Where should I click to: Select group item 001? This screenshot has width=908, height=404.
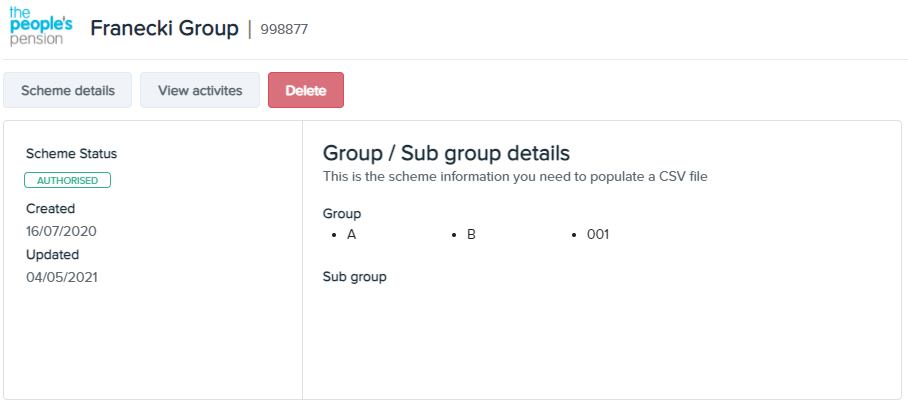(x=598, y=234)
